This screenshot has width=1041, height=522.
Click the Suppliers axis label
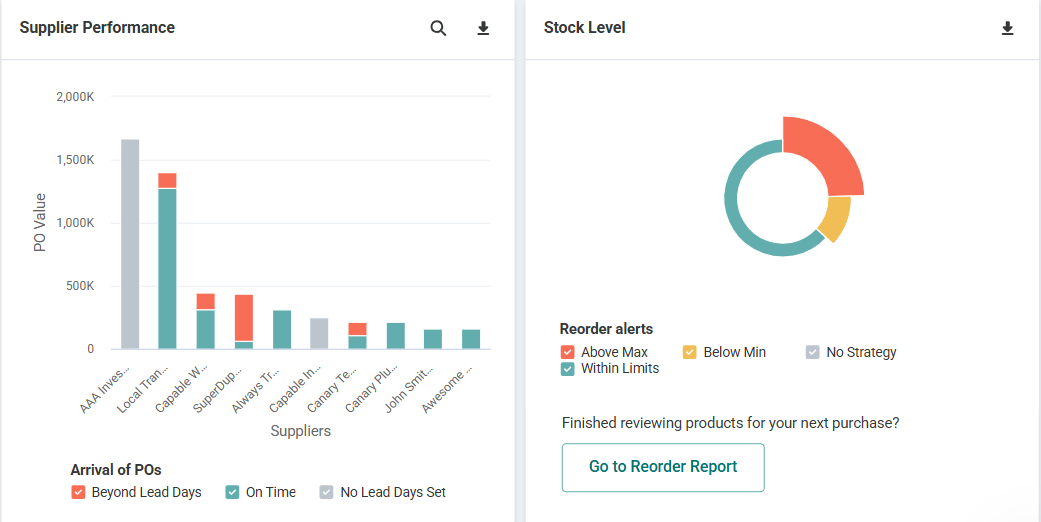(301, 431)
